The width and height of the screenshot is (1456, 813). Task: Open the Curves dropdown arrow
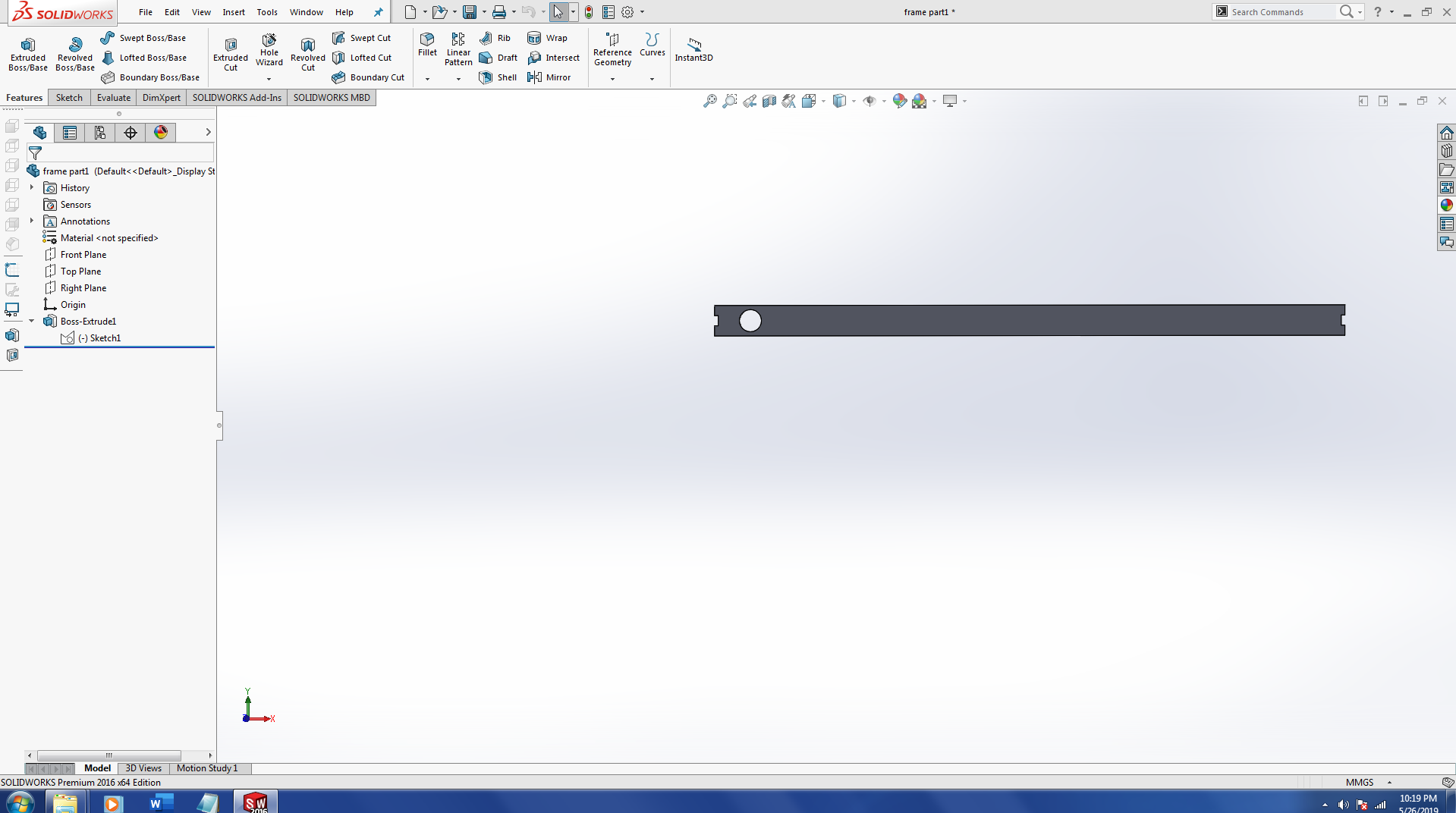coord(652,79)
